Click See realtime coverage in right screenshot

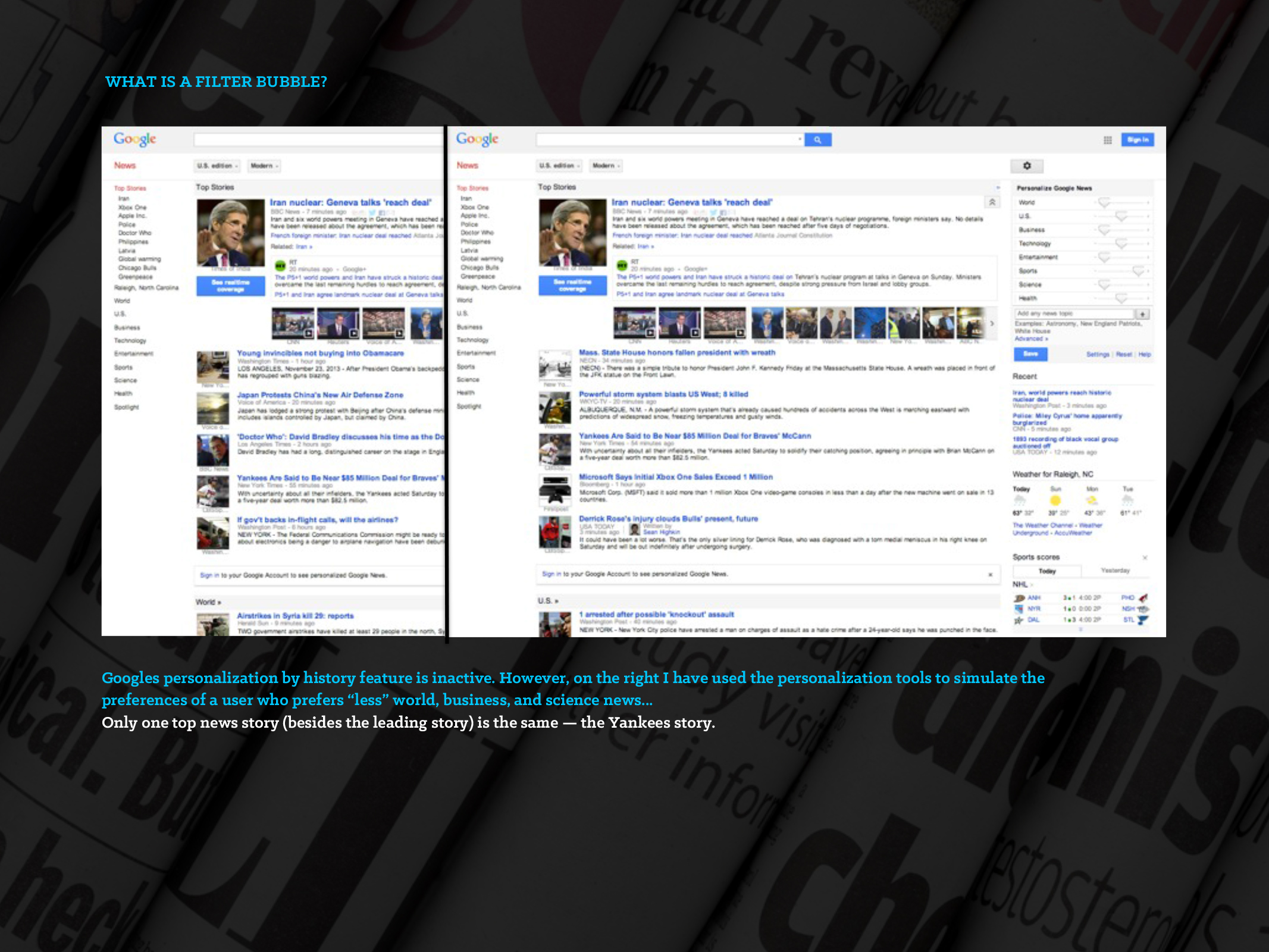point(572,286)
